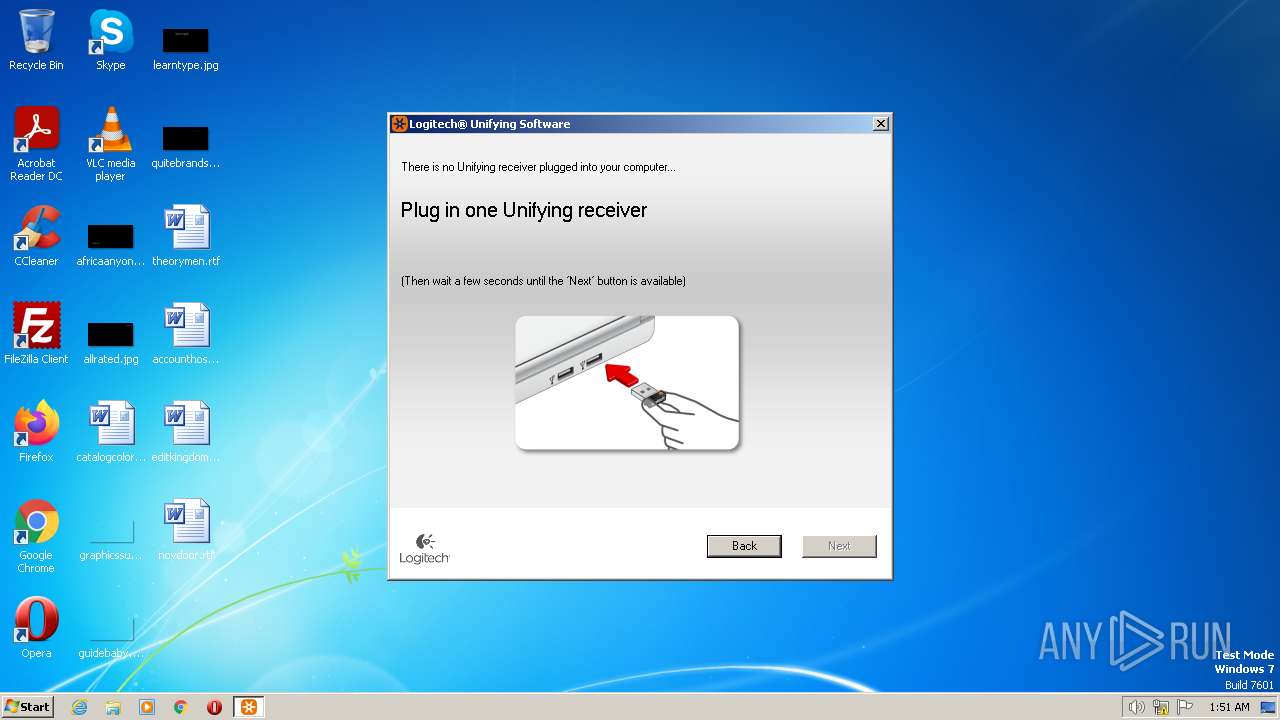Select the CCleaner desktop shortcut
Viewport: 1280px width, 720px height.
[x=36, y=236]
